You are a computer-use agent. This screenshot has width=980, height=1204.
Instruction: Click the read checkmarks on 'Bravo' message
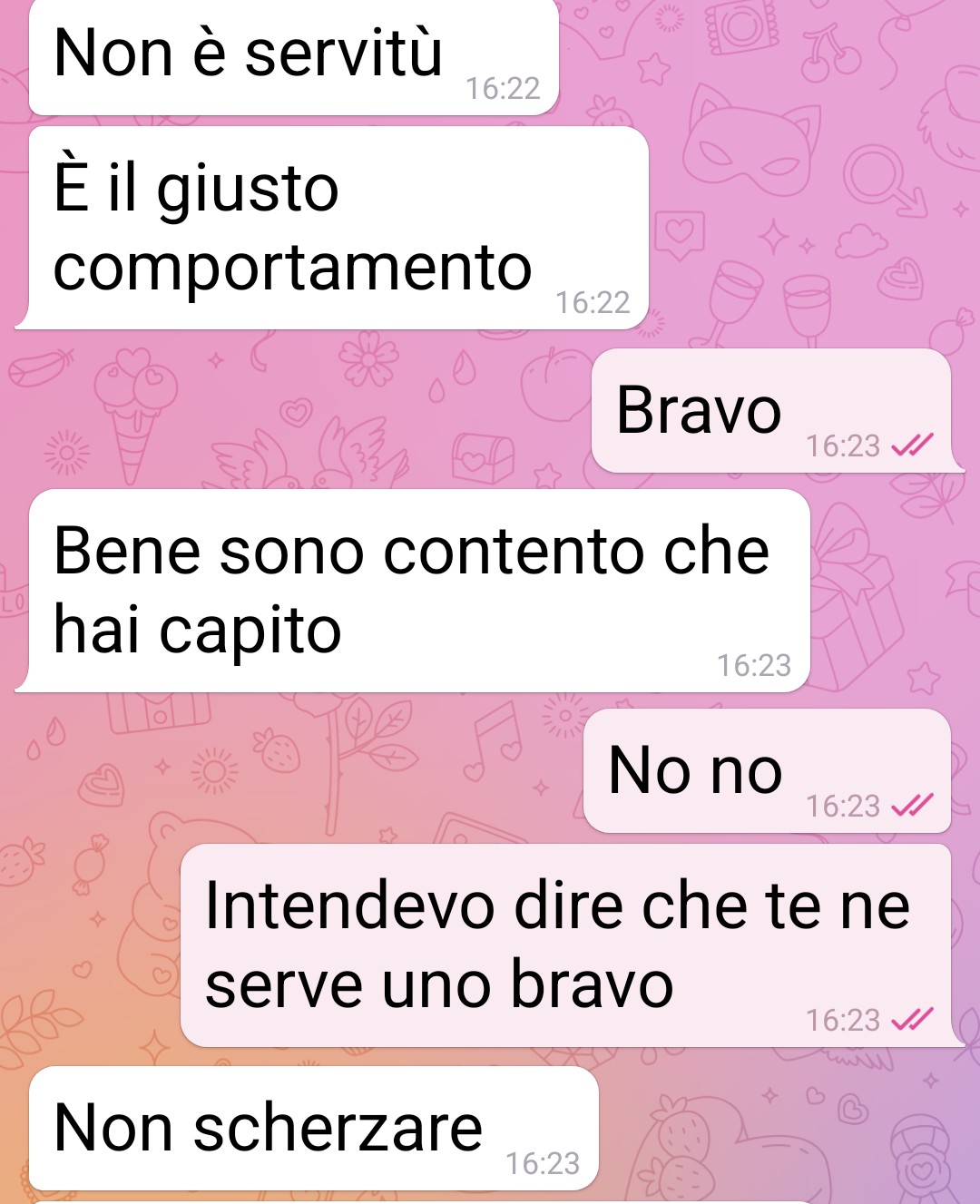coord(911,445)
